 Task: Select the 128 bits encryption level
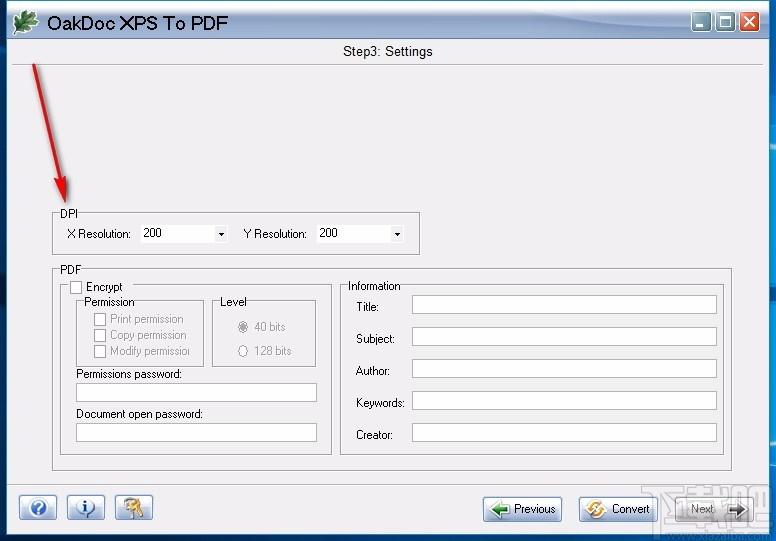pyautogui.click(x=242, y=351)
